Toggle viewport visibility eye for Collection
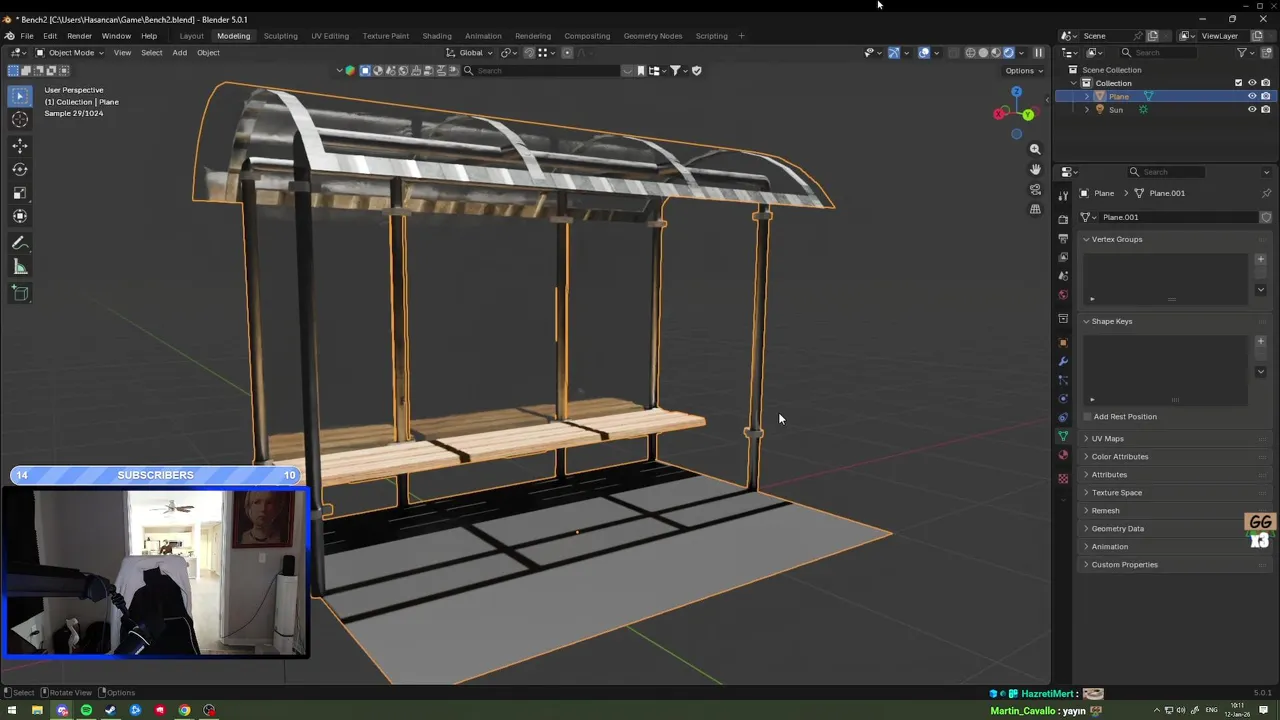This screenshot has width=1280, height=720. click(x=1251, y=83)
